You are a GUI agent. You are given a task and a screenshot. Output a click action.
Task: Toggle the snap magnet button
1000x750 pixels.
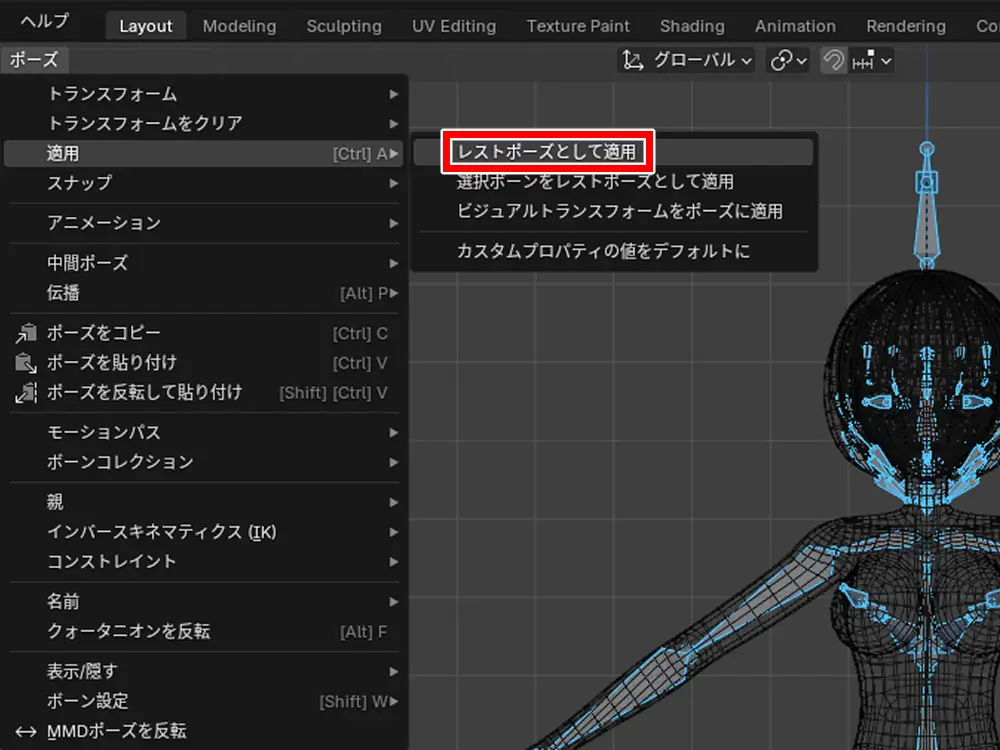pos(833,61)
